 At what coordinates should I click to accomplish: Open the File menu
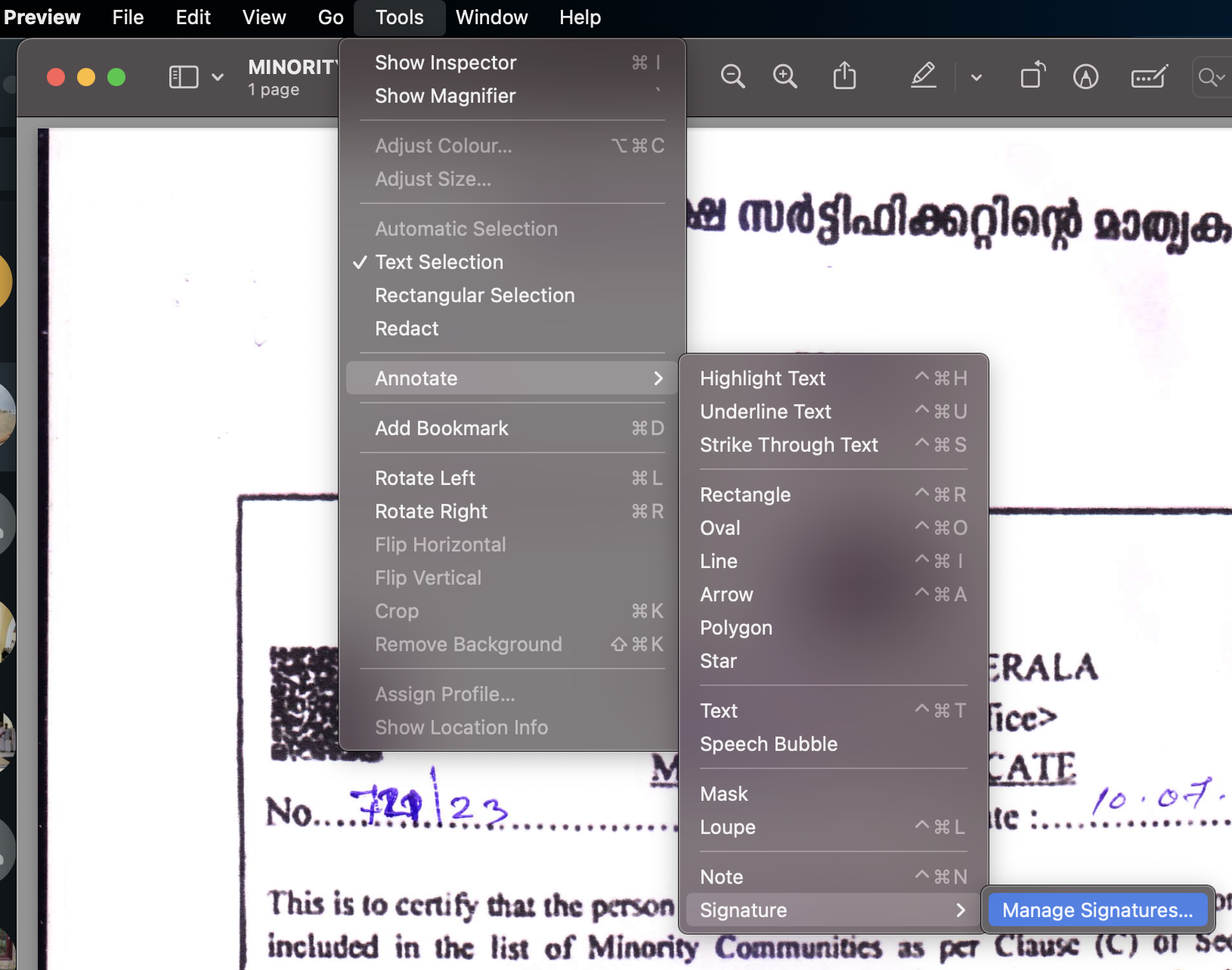(x=128, y=17)
